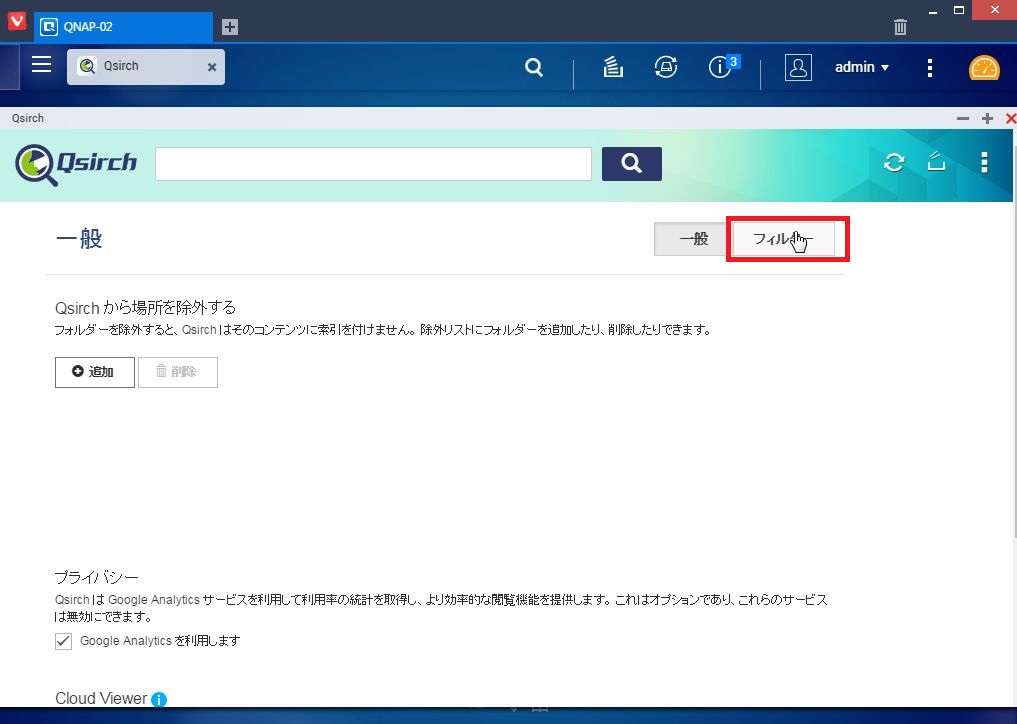Open external devices icon in top bar
Viewport: 1017px width, 724px height.
[665, 67]
